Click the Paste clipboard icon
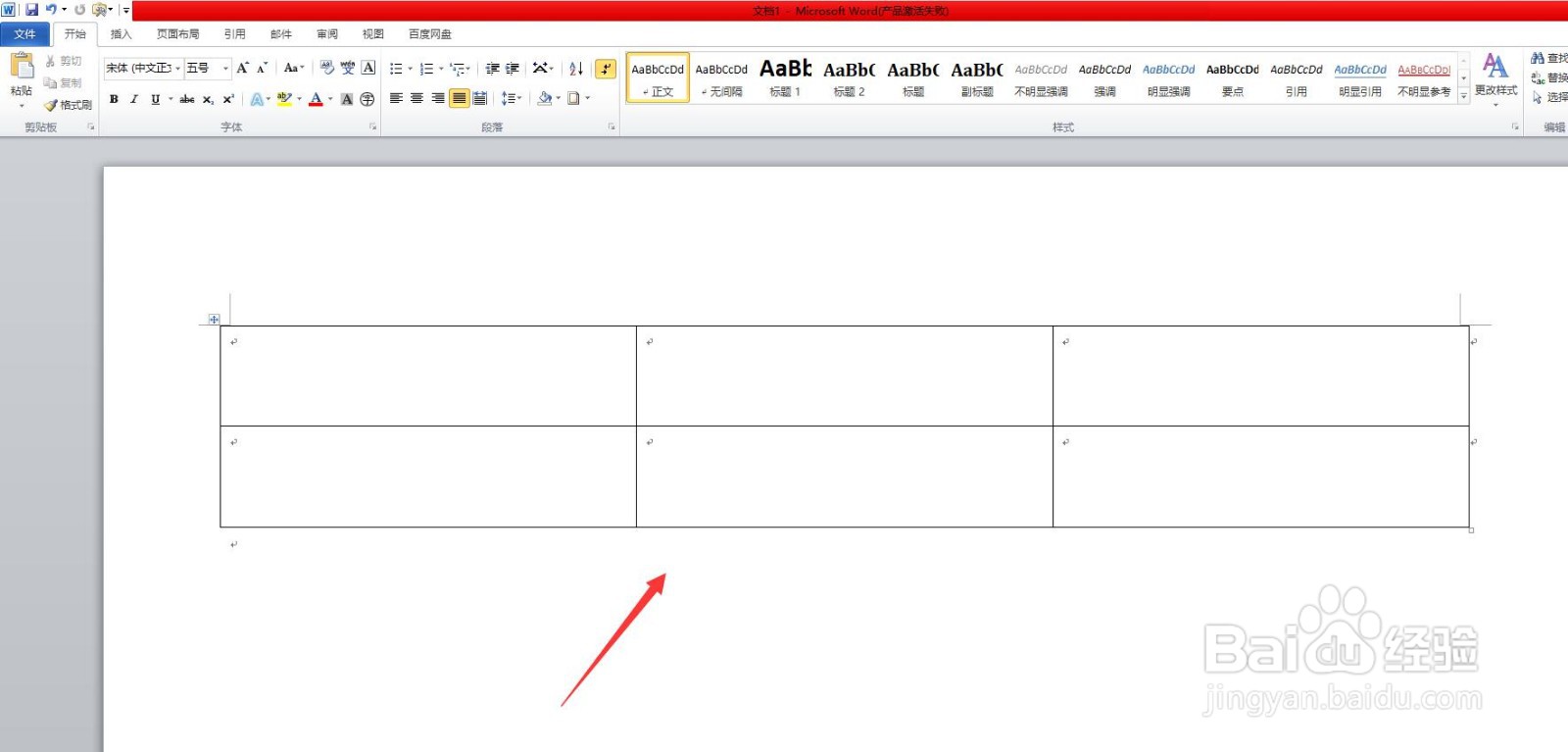Screen dimensions: 1568x752 pyautogui.click(x=22, y=66)
